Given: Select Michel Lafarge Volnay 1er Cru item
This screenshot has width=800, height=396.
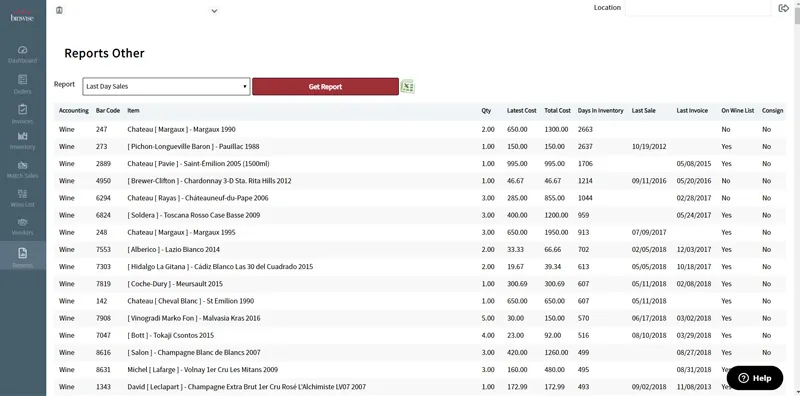Looking at the screenshot, I should click(x=203, y=369).
